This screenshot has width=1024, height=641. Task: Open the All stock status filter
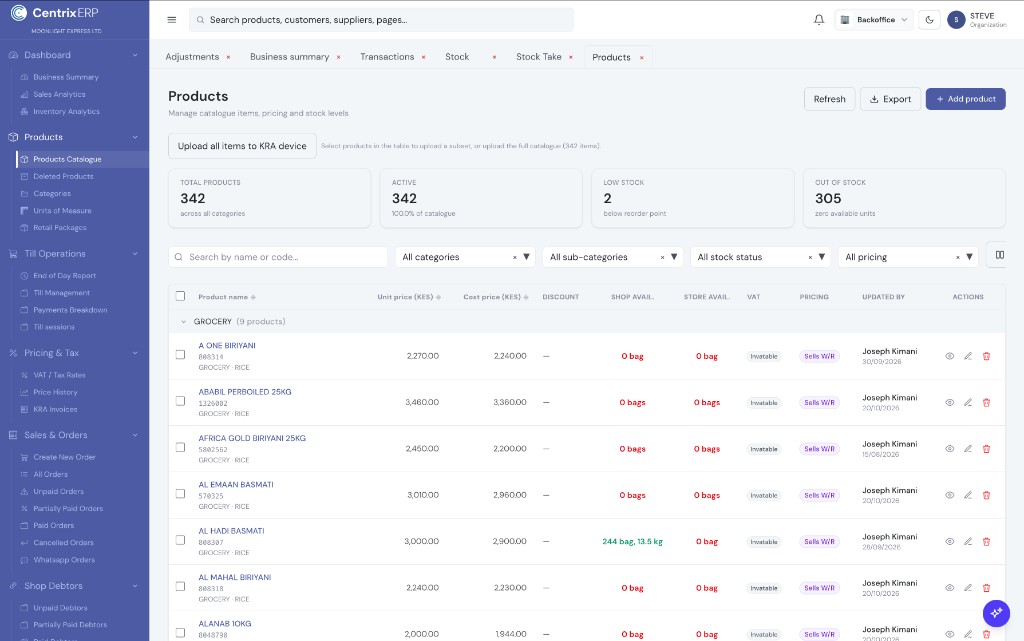760,257
